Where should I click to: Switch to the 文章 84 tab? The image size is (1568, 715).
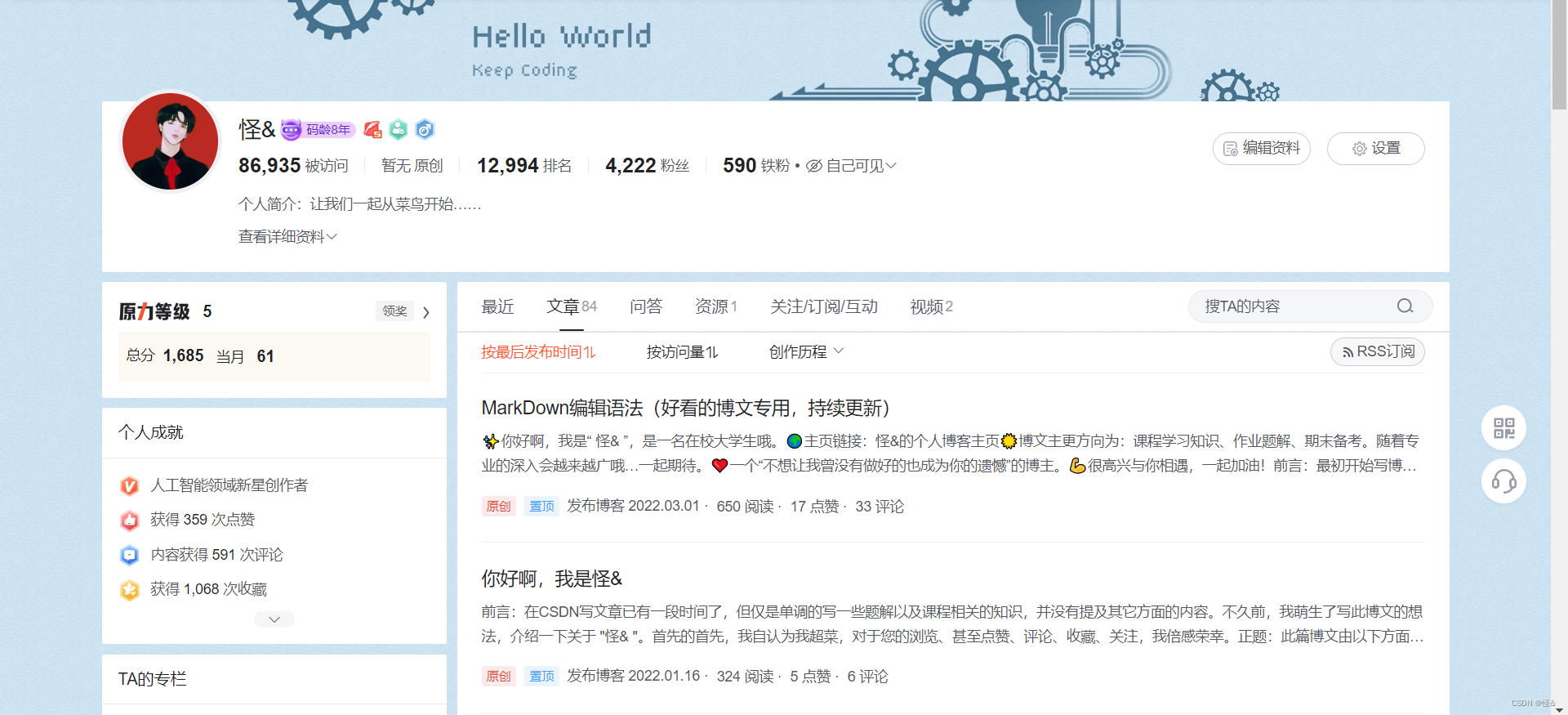[572, 306]
